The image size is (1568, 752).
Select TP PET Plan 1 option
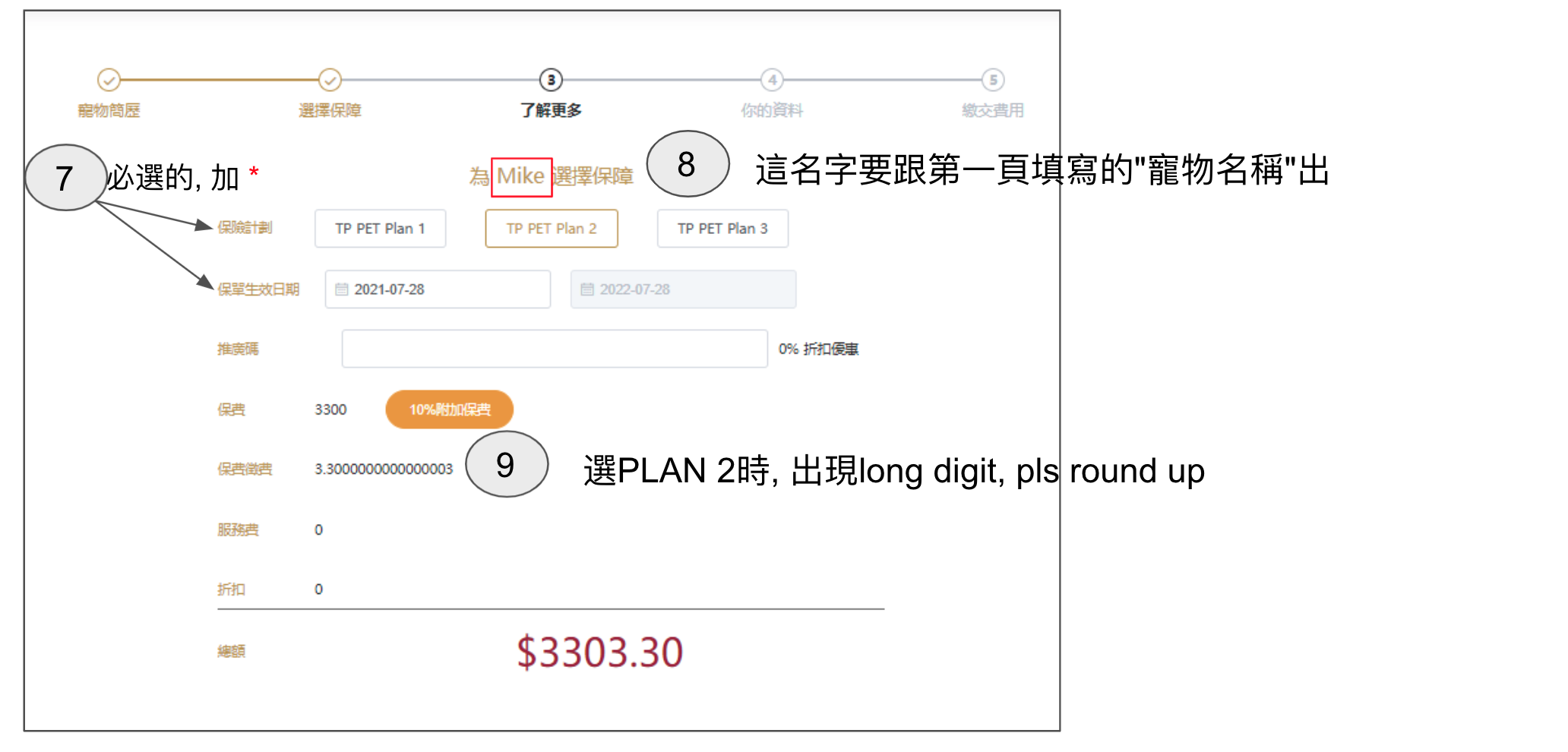point(381,229)
